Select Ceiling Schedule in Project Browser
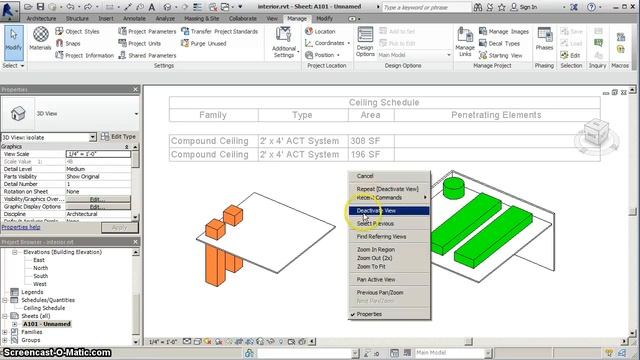640x360 pixels. point(44,308)
